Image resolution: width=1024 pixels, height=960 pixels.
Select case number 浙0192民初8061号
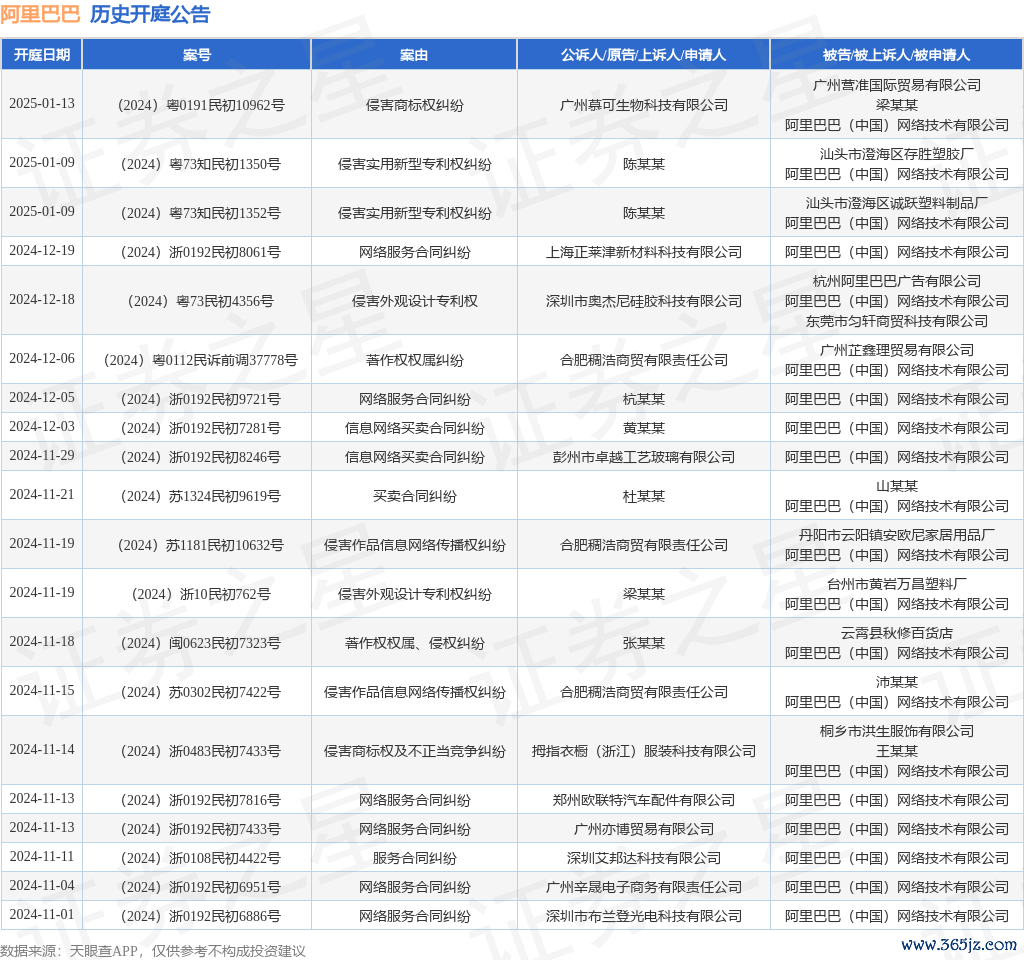click(225, 252)
